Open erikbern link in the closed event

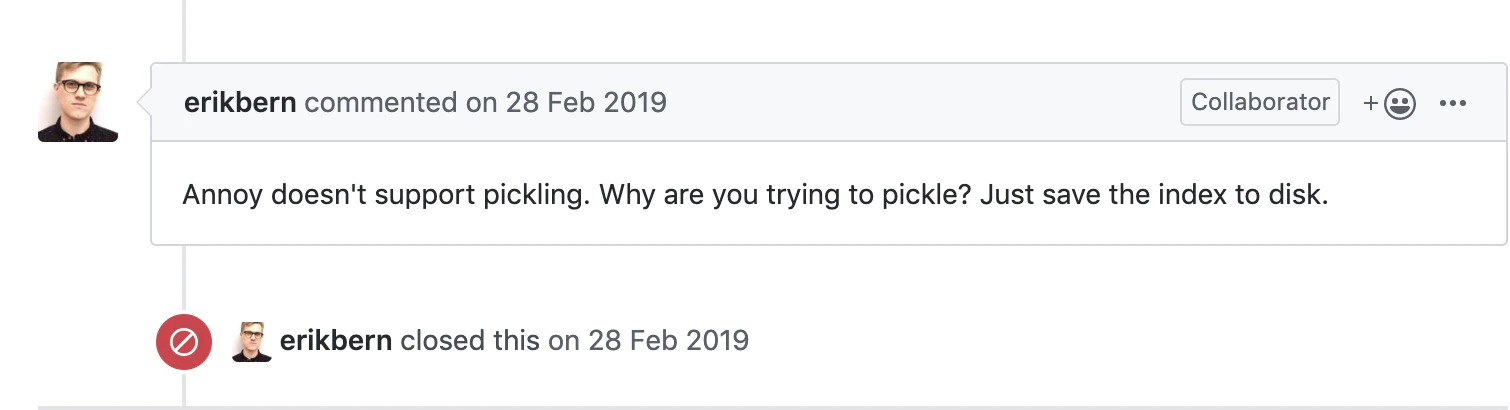[336, 341]
